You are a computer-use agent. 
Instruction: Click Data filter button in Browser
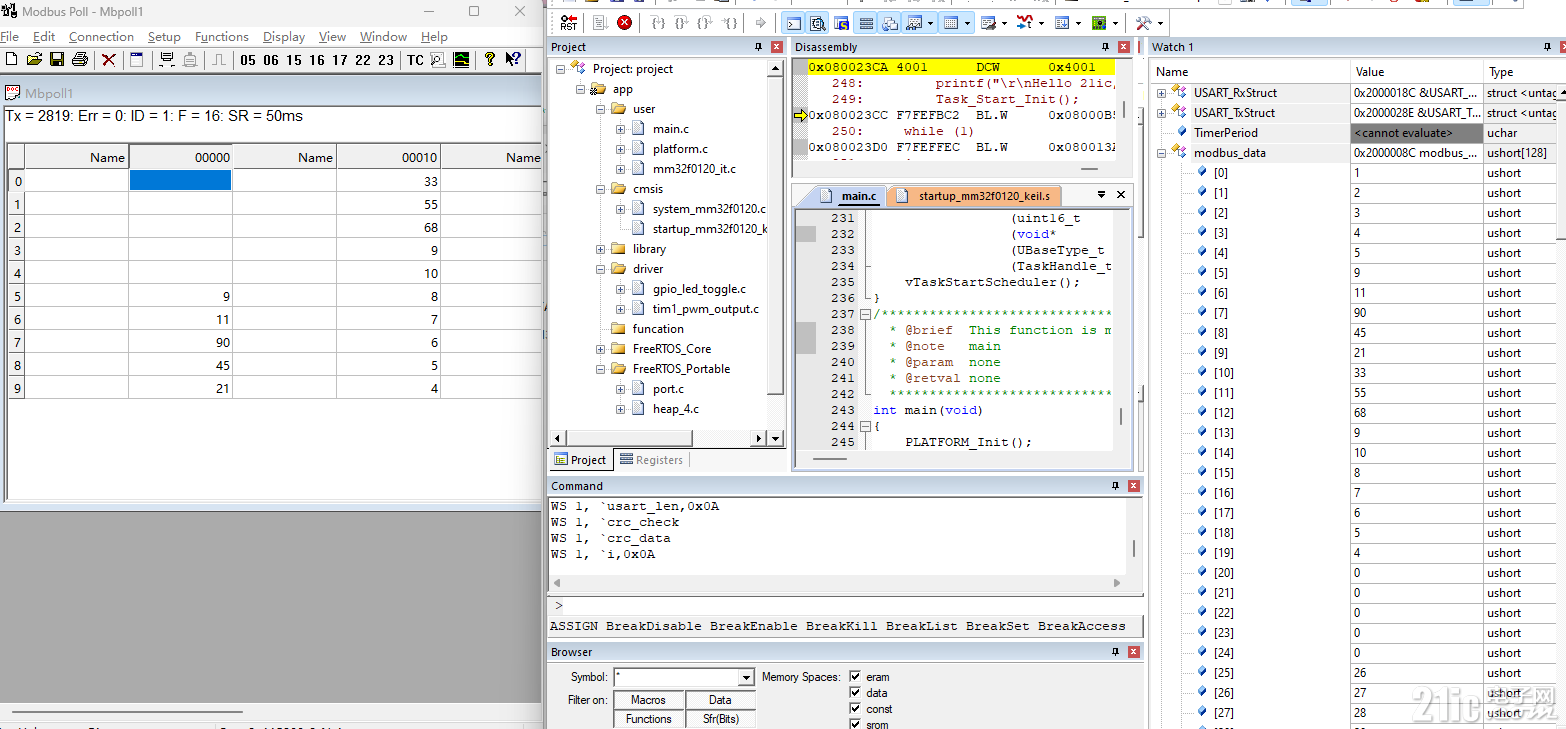(x=720, y=700)
